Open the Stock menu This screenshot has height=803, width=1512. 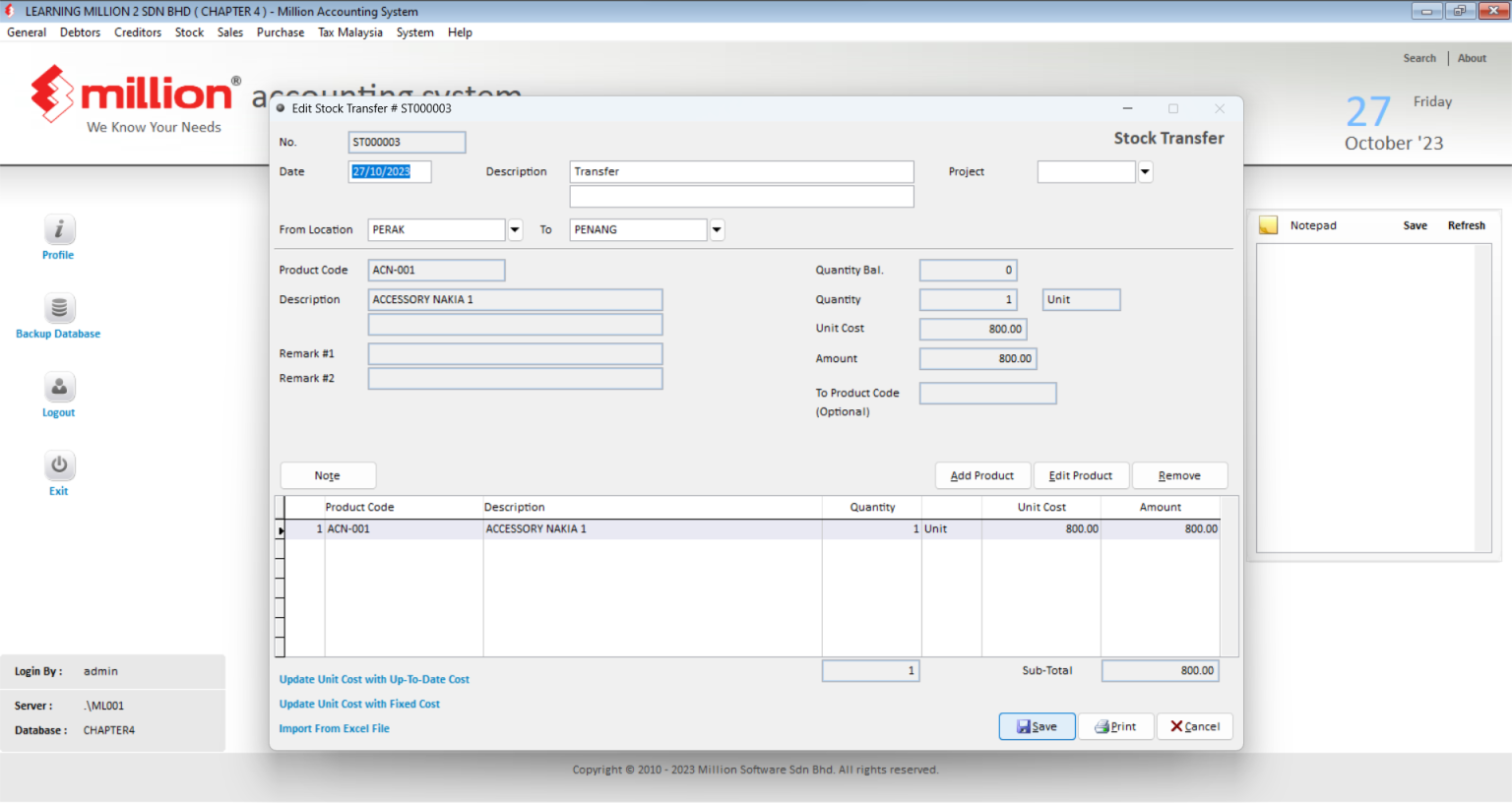click(x=189, y=32)
